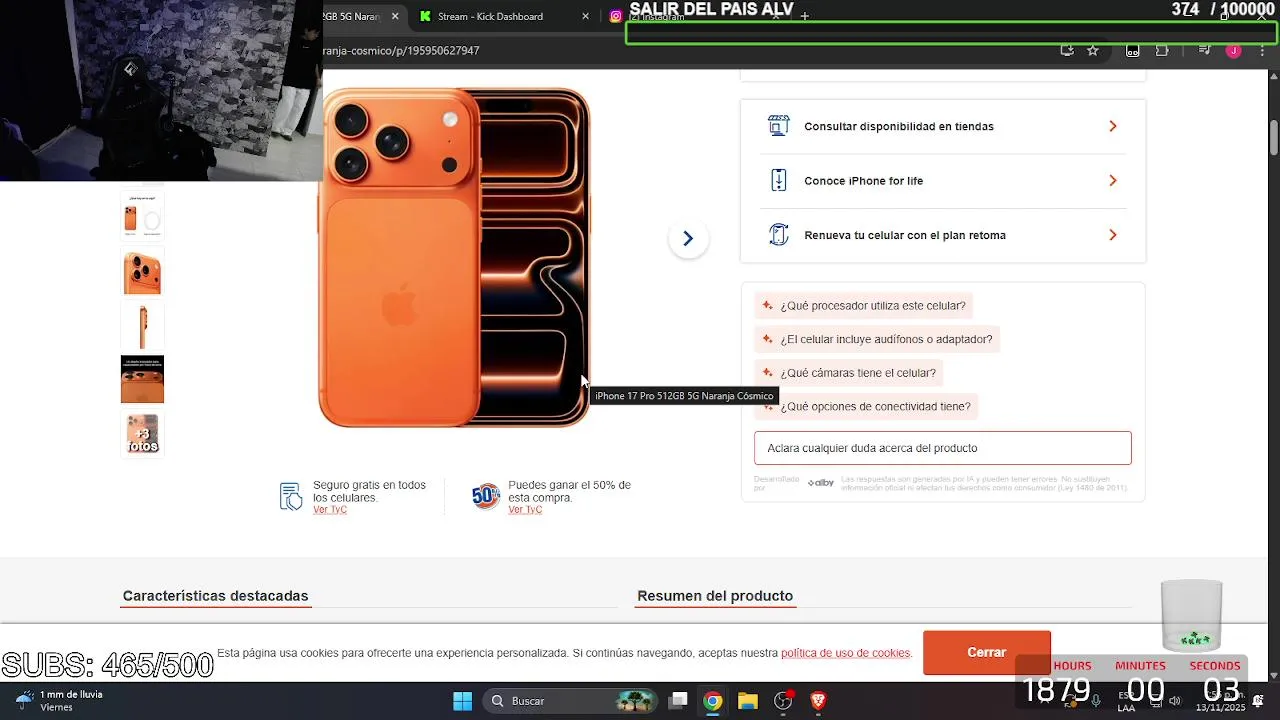
Task: Expand the Conoce iPhone for life chevron
Action: tap(1113, 181)
